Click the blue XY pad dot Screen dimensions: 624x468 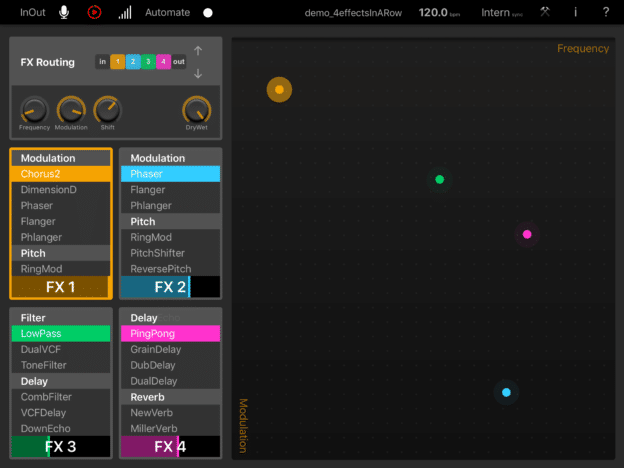(506, 392)
